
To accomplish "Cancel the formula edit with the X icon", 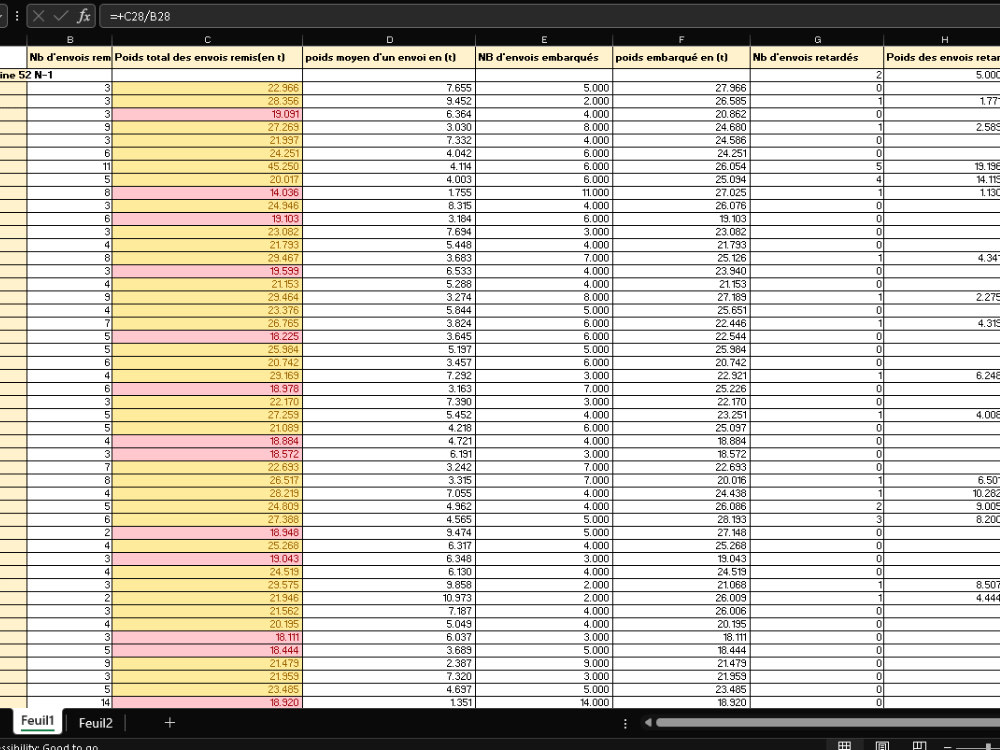I will [39, 17].
